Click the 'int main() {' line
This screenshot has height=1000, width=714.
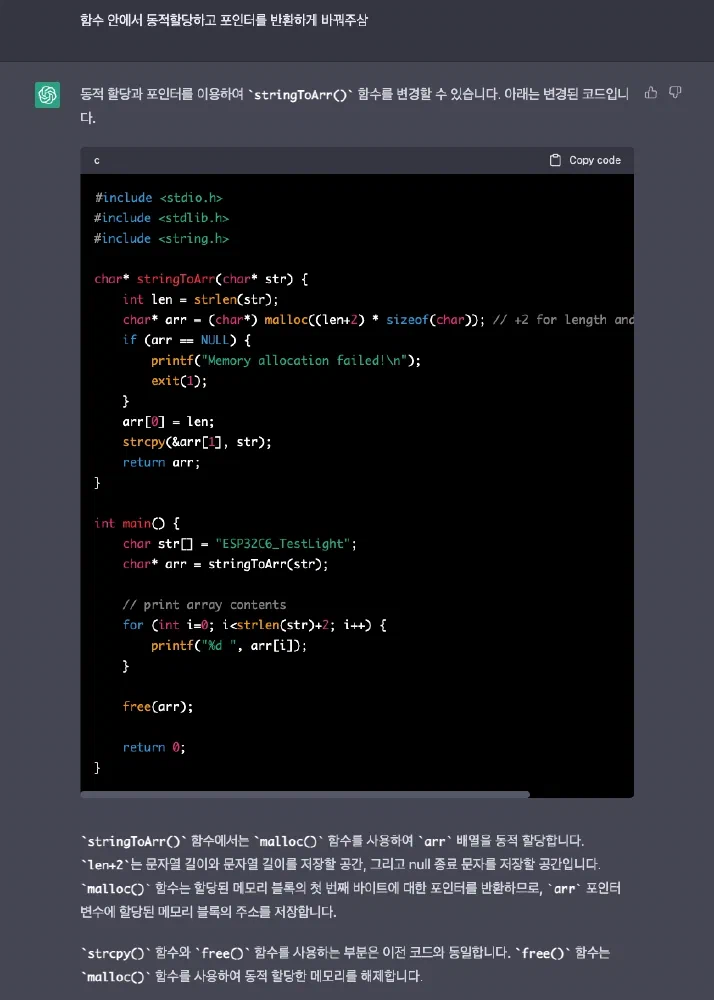pos(136,524)
